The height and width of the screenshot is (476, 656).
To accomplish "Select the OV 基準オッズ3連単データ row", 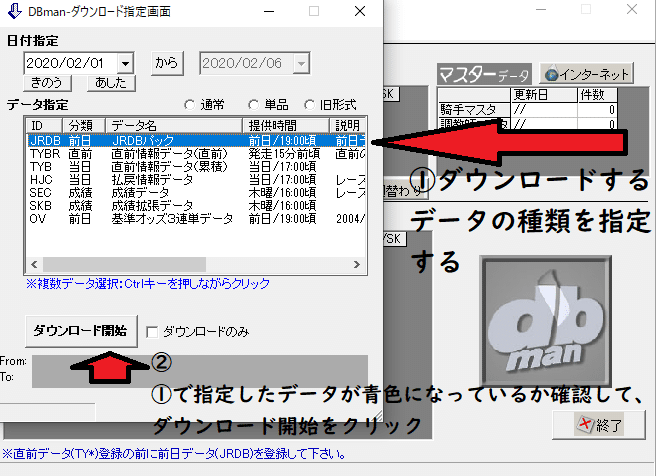I will pos(196,218).
